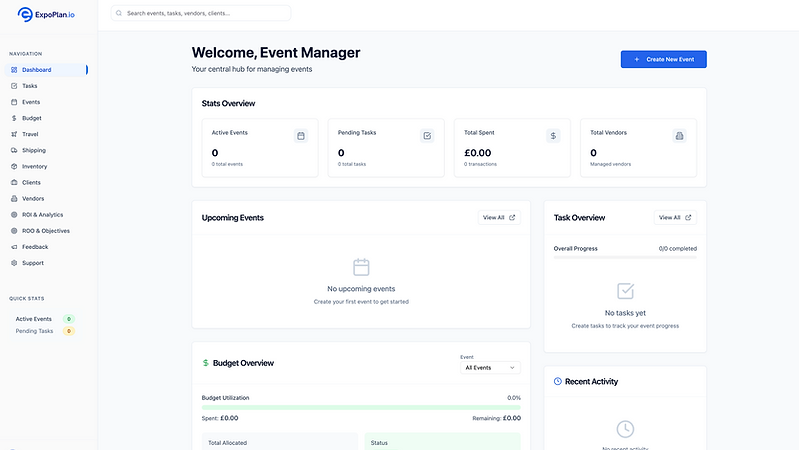Click the Budget Utilization progress bar
Screen dimensions: 799x450
tap(361, 408)
